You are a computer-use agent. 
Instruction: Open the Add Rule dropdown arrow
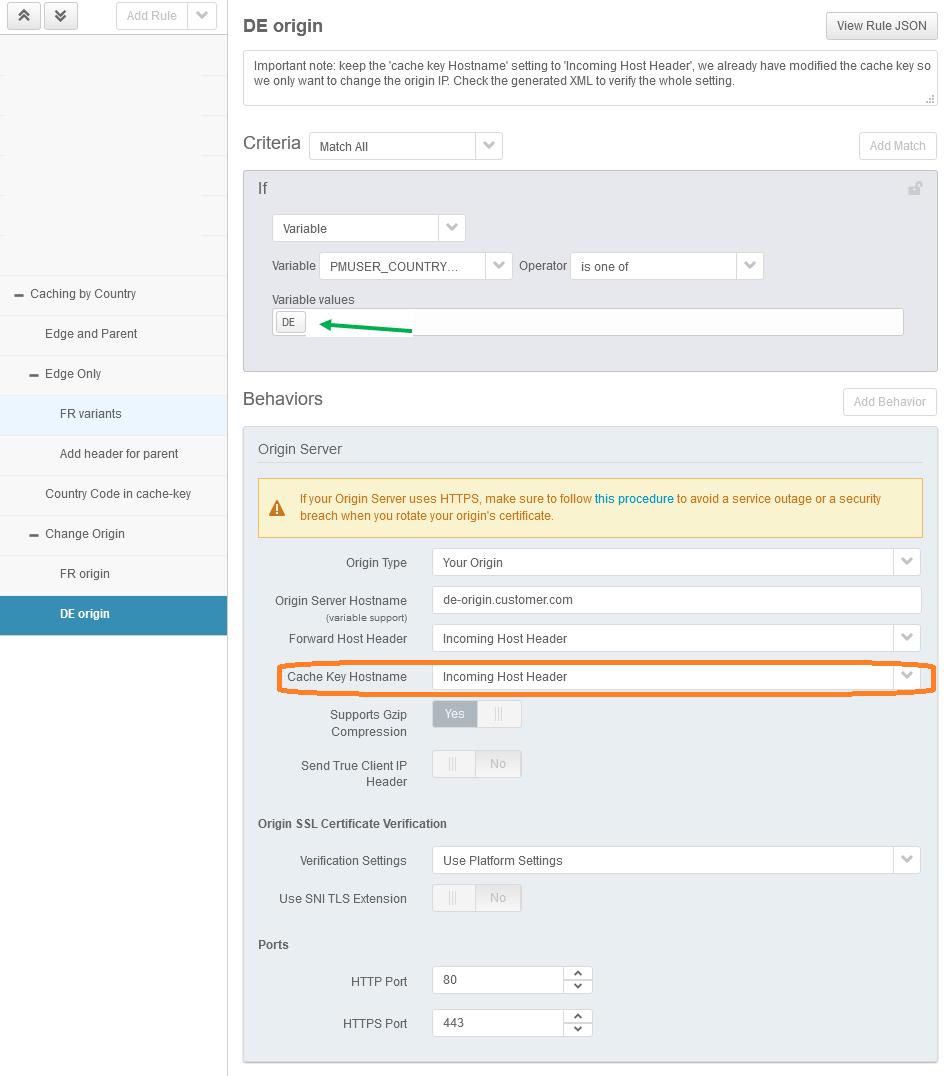coord(202,16)
